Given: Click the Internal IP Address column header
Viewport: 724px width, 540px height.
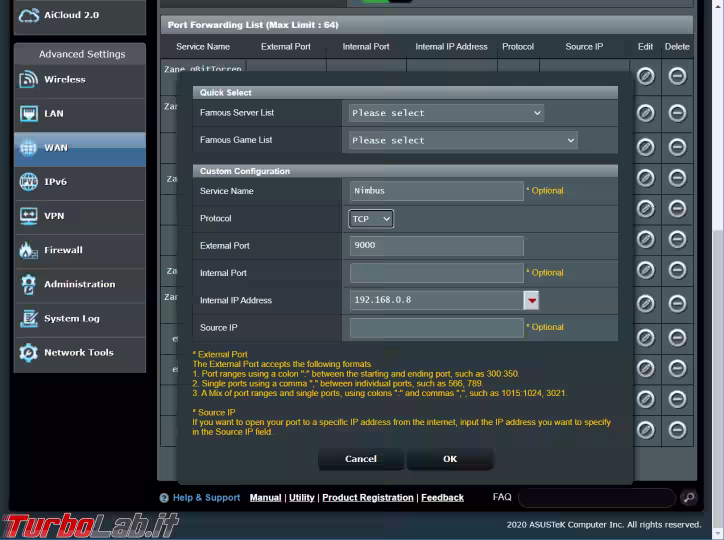Looking at the screenshot, I should tap(451, 47).
